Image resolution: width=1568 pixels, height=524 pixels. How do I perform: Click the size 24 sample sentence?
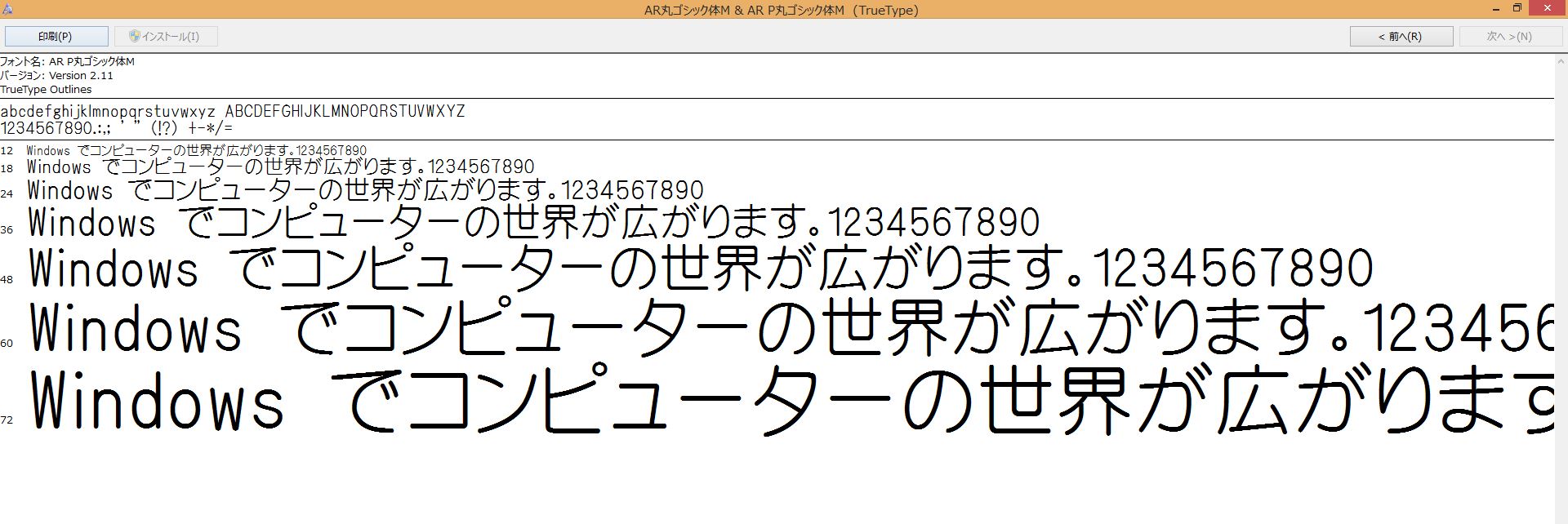[x=365, y=191]
